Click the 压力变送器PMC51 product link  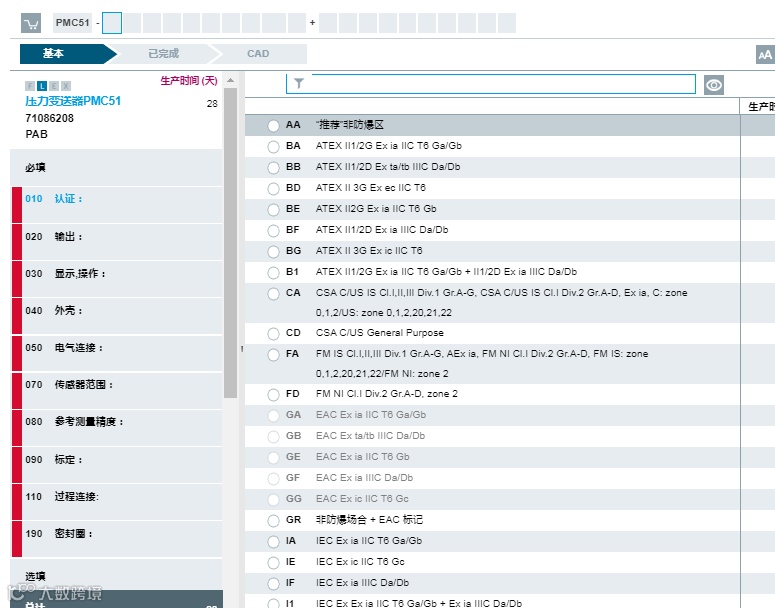coord(73,101)
